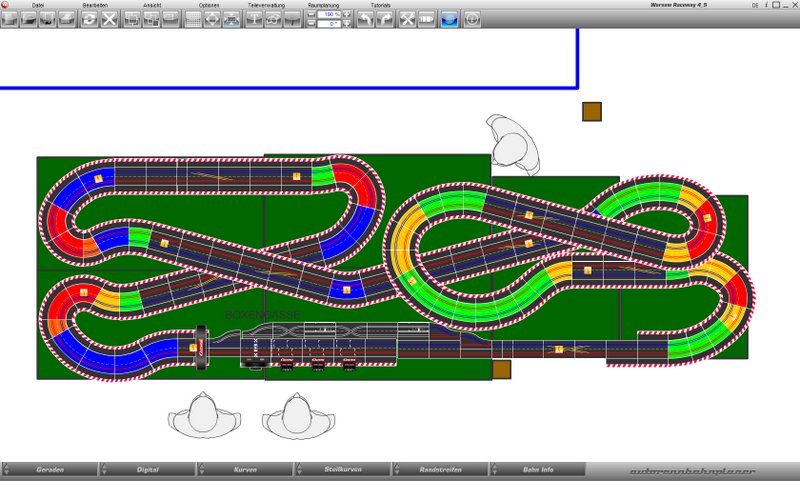
Task: Click the brown square near top driver
Action: pos(591,111)
